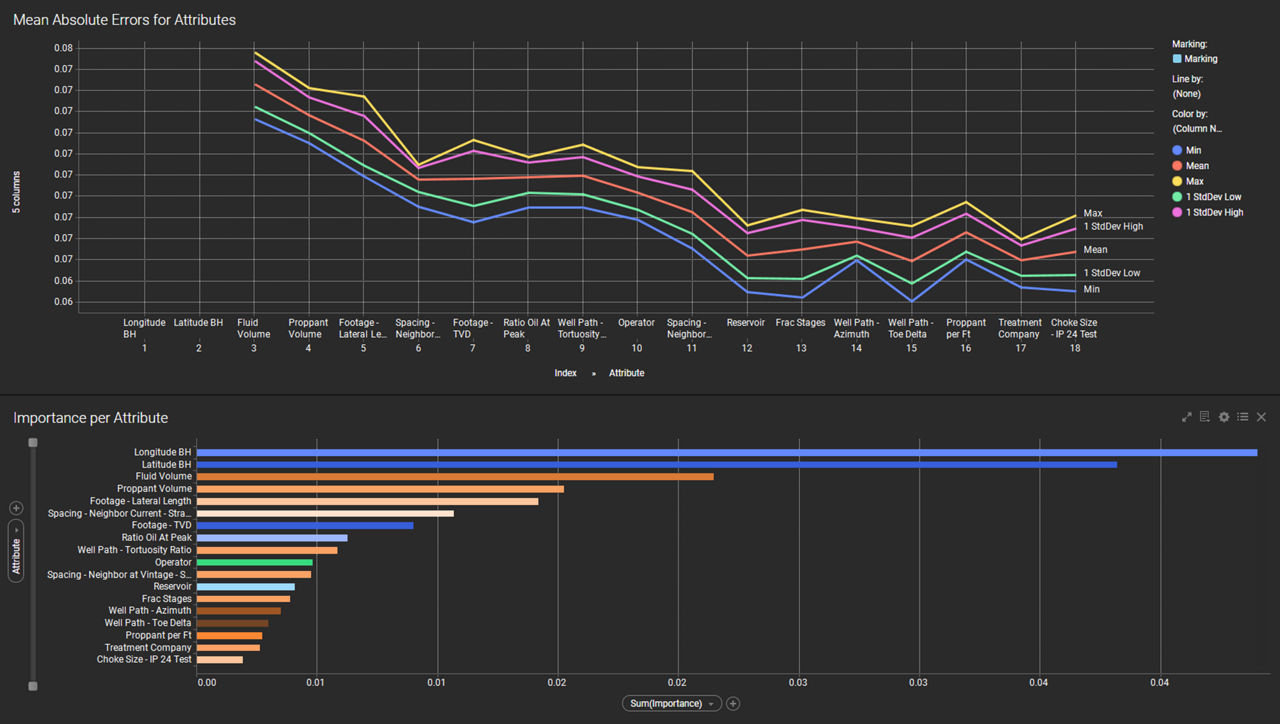1280x724 pixels.
Task: Grab the top handle of vertical zoom slider
Action: tap(33, 442)
